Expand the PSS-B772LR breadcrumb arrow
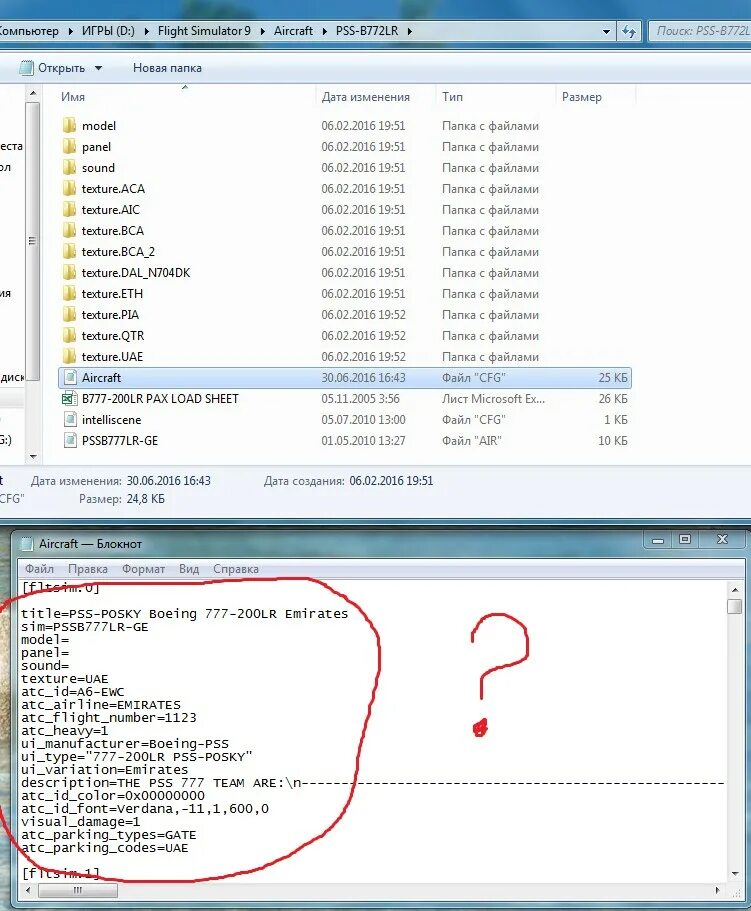 coord(409,31)
